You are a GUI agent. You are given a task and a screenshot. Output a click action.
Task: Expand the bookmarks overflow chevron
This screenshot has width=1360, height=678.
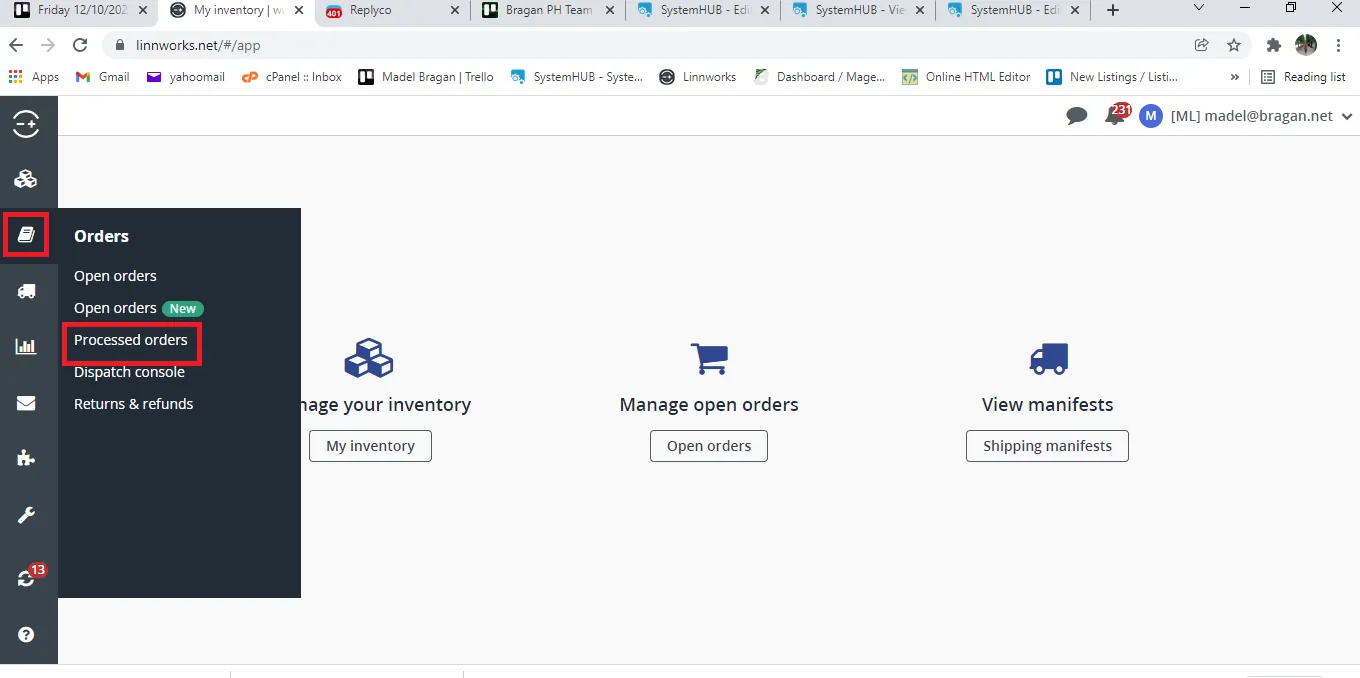click(1235, 77)
